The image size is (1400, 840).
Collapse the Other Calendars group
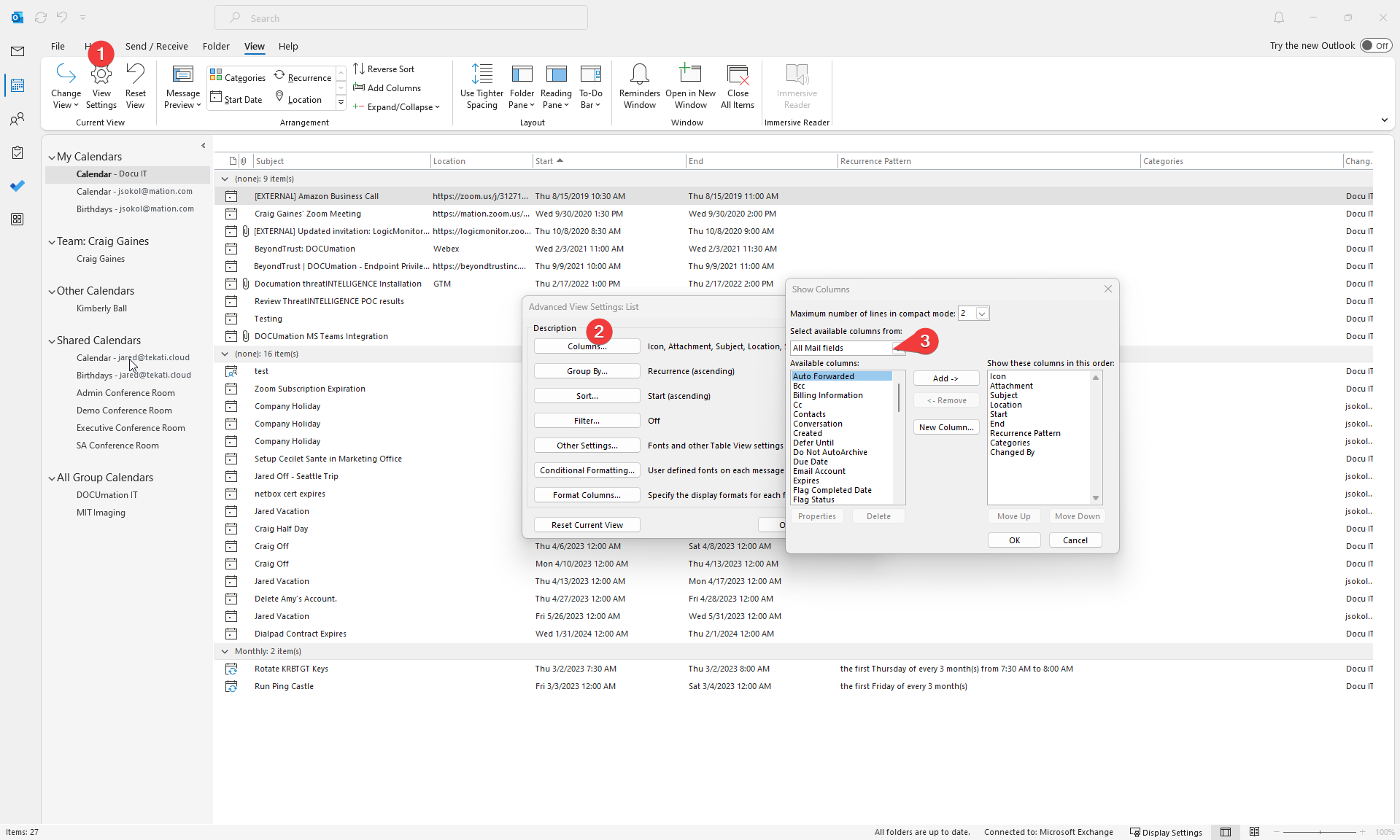[x=52, y=292]
